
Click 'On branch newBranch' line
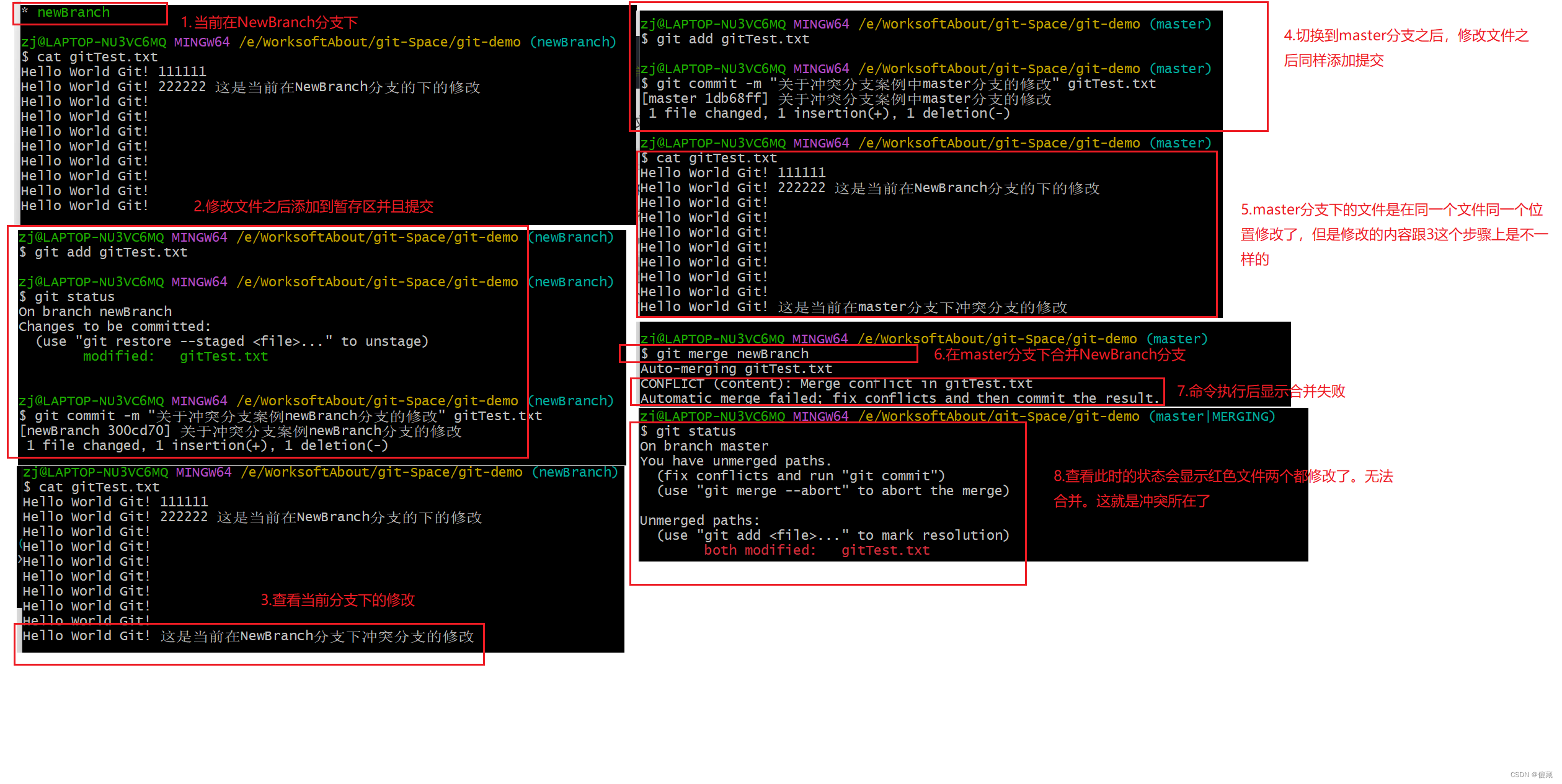(x=95, y=312)
